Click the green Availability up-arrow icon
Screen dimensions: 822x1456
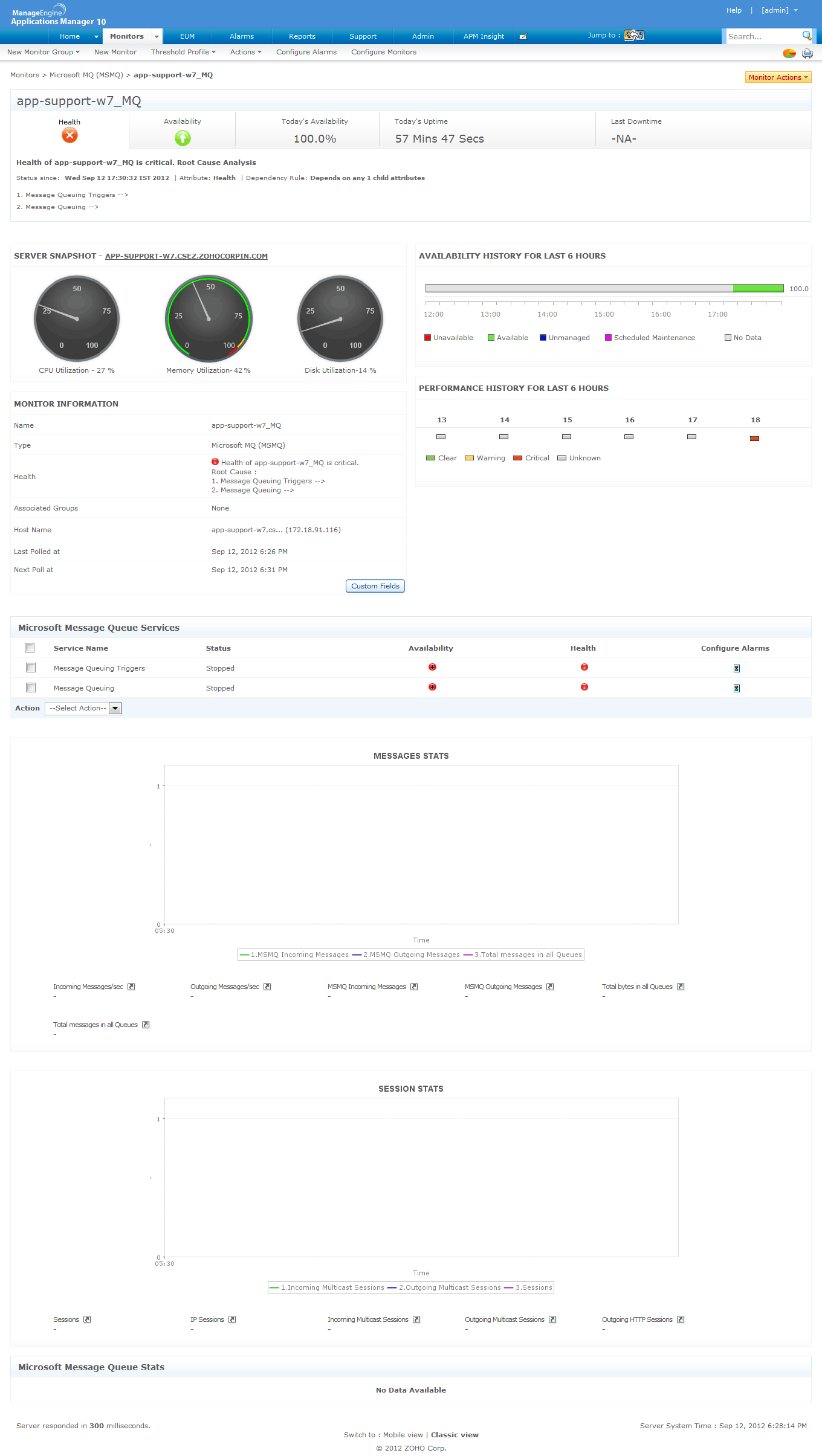(x=183, y=138)
